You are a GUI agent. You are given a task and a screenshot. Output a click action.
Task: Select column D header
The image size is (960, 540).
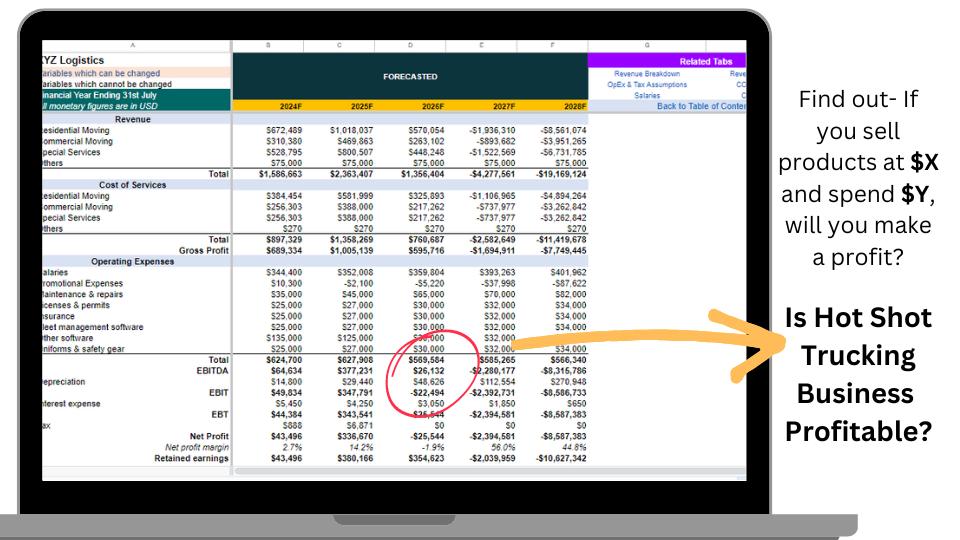[410, 45]
